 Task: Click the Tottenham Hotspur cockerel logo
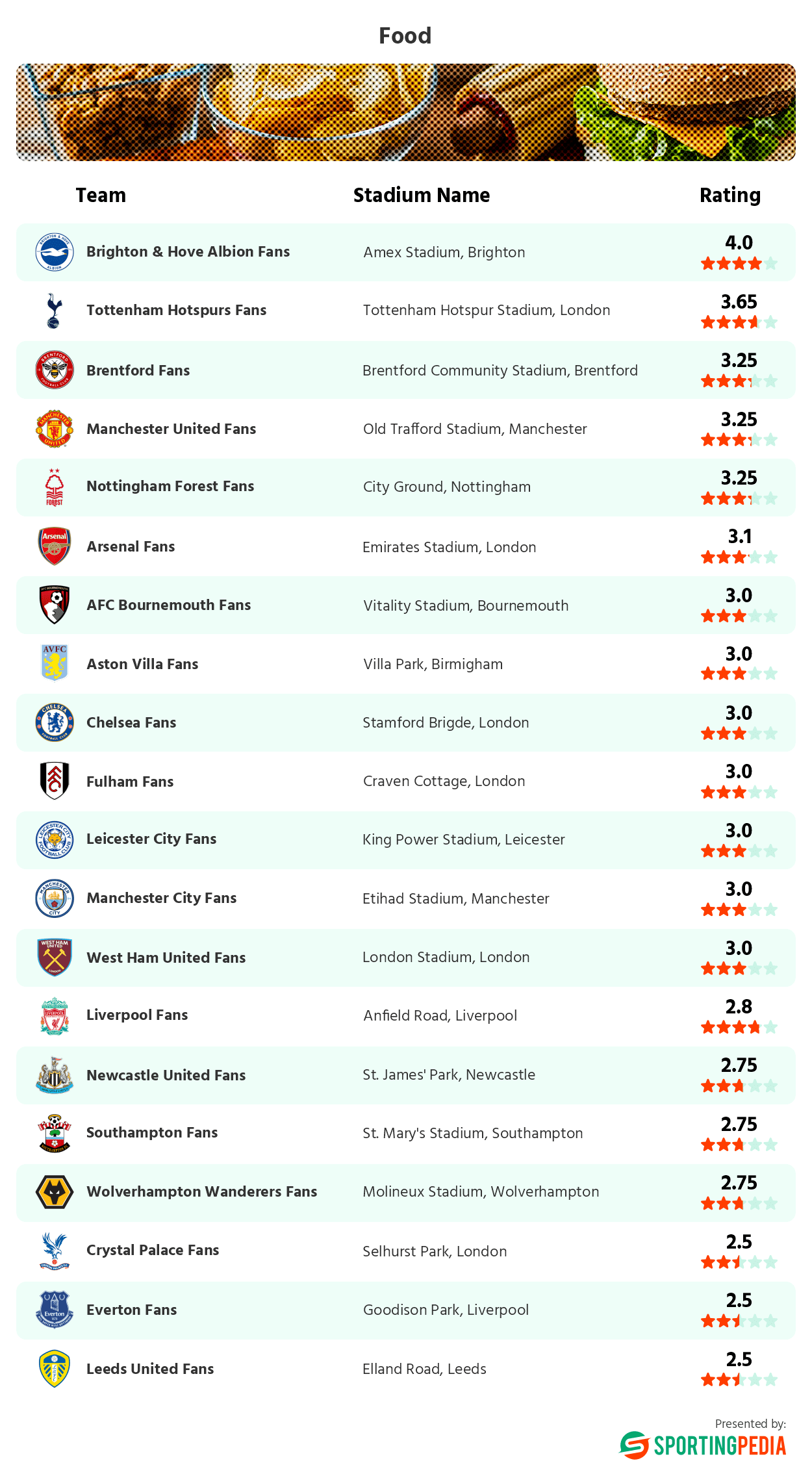55,311
